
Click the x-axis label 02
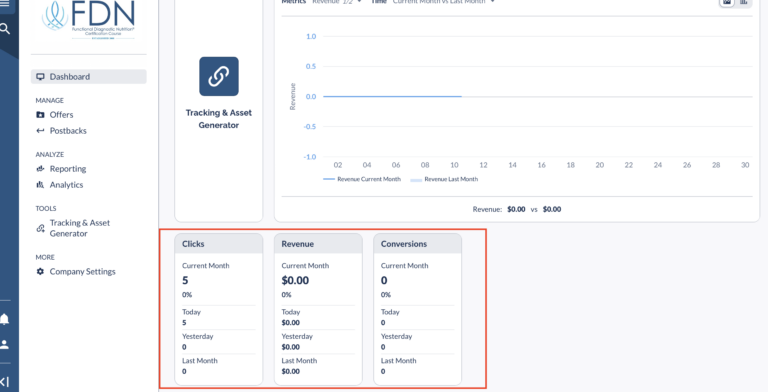click(338, 165)
